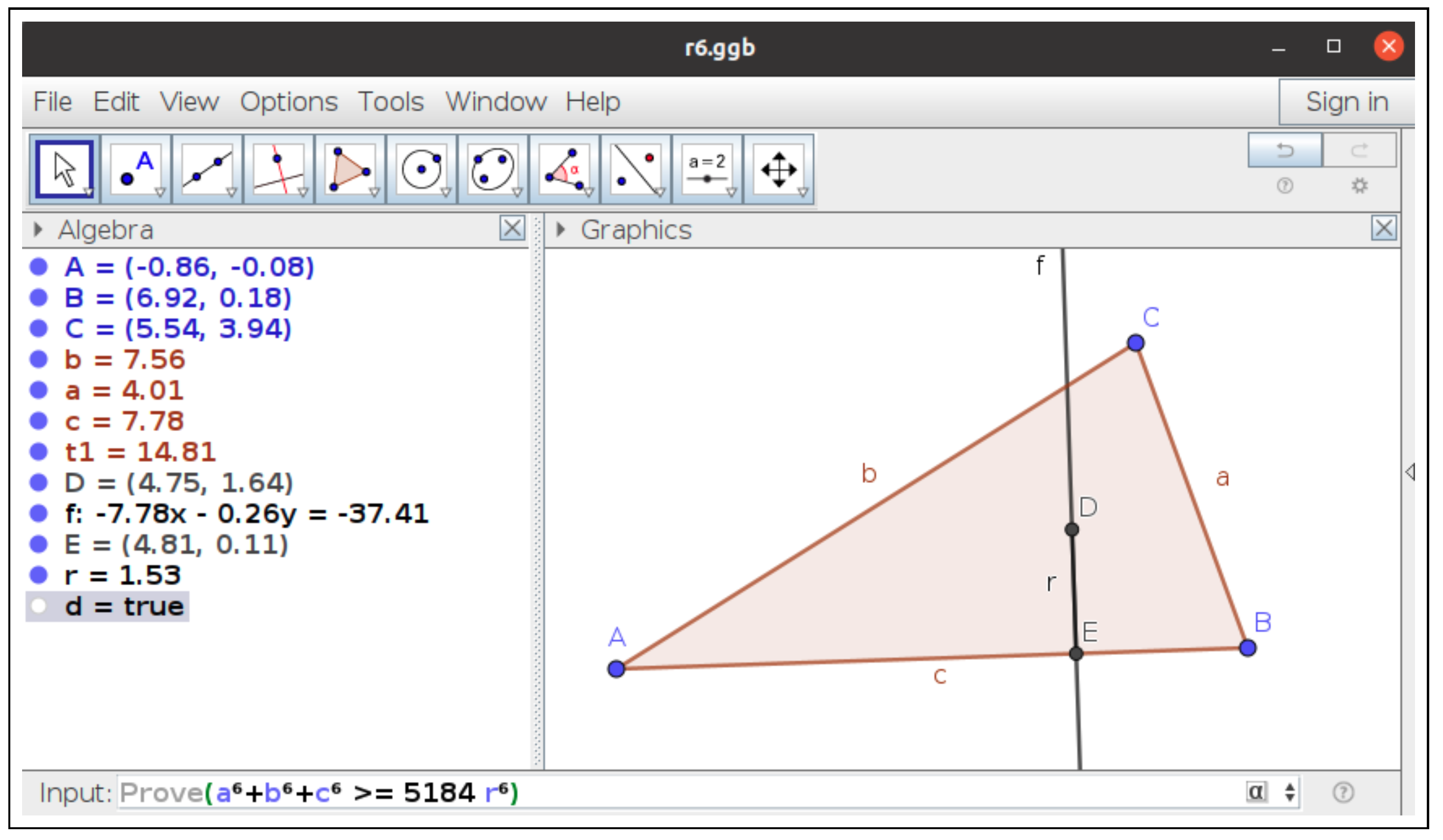Click the Sign in button
The height and width of the screenshot is (840, 1443).
click(1346, 103)
